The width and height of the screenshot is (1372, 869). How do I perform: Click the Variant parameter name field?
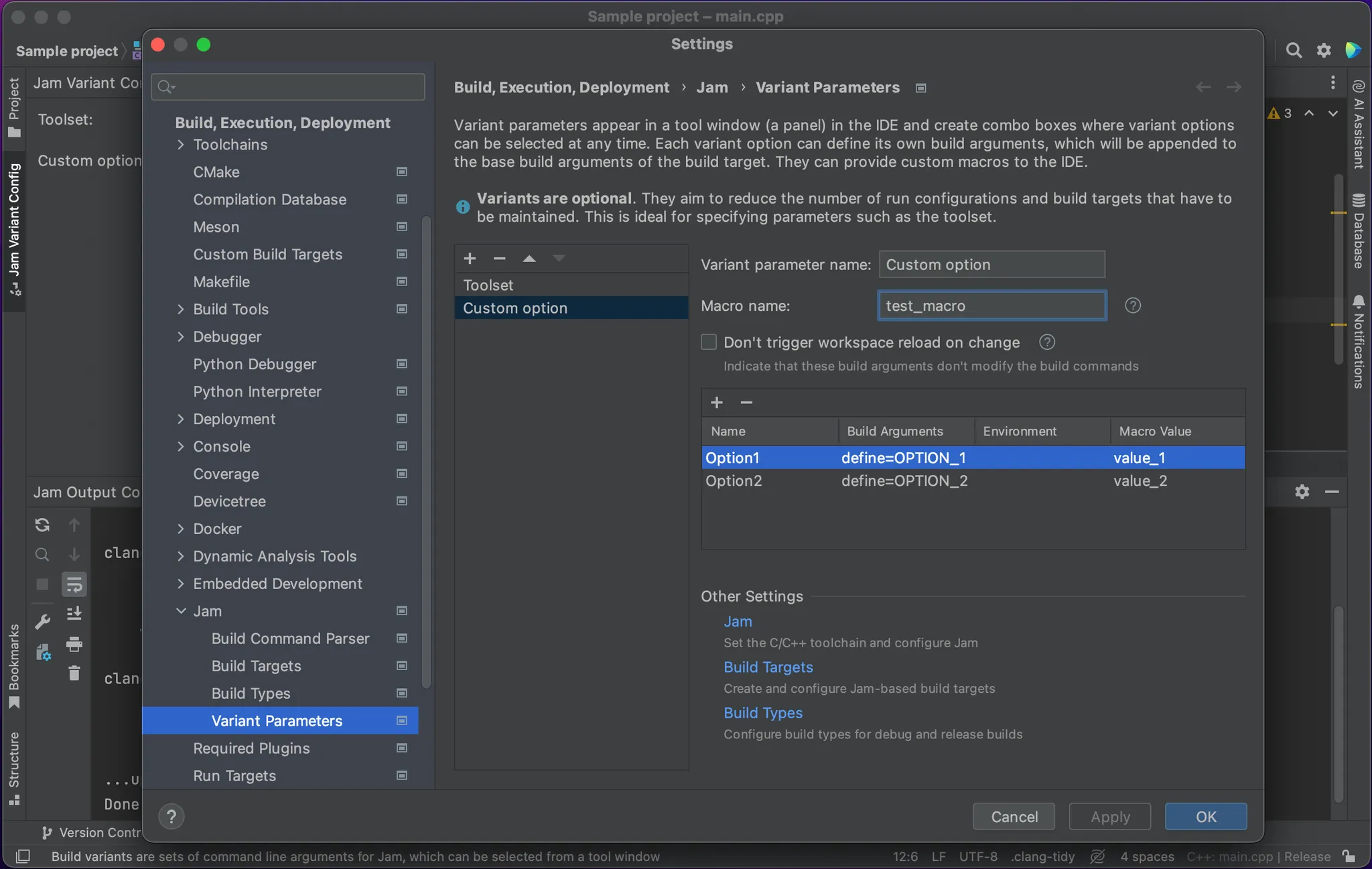click(x=991, y=265)
